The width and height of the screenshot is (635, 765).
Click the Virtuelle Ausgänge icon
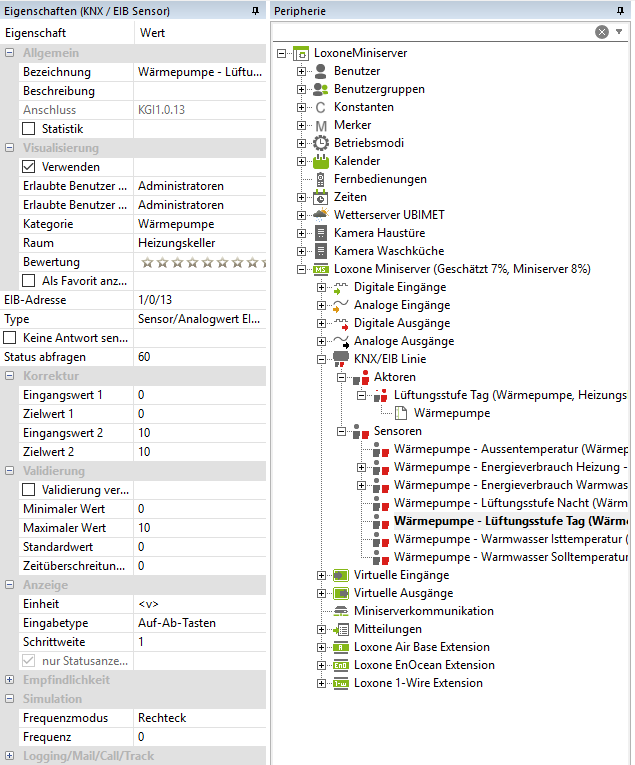coord(340,593)
